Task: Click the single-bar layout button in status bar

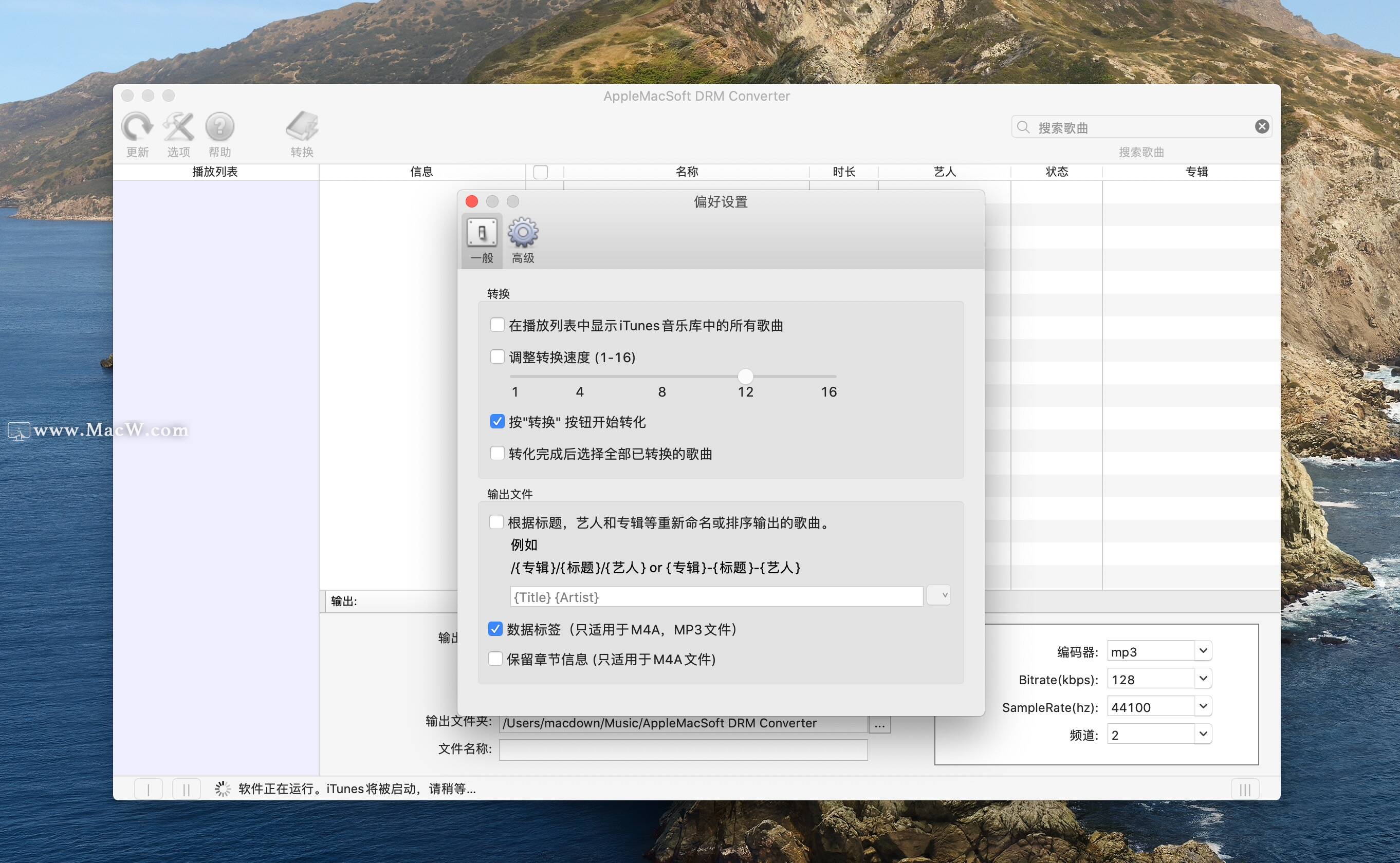Action: pos(149,790)
